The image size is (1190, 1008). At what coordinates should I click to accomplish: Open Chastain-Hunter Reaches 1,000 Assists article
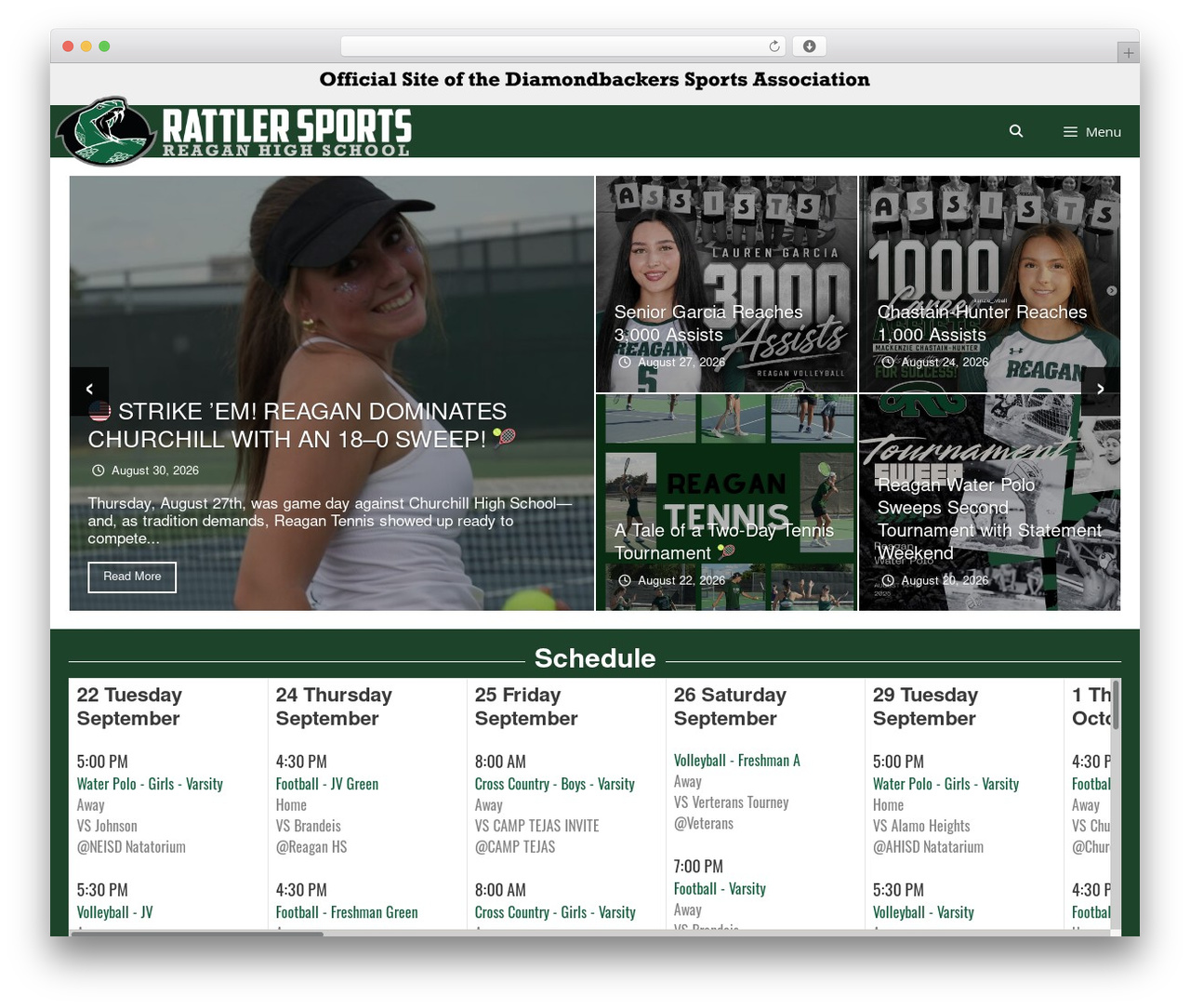[982, 324]
